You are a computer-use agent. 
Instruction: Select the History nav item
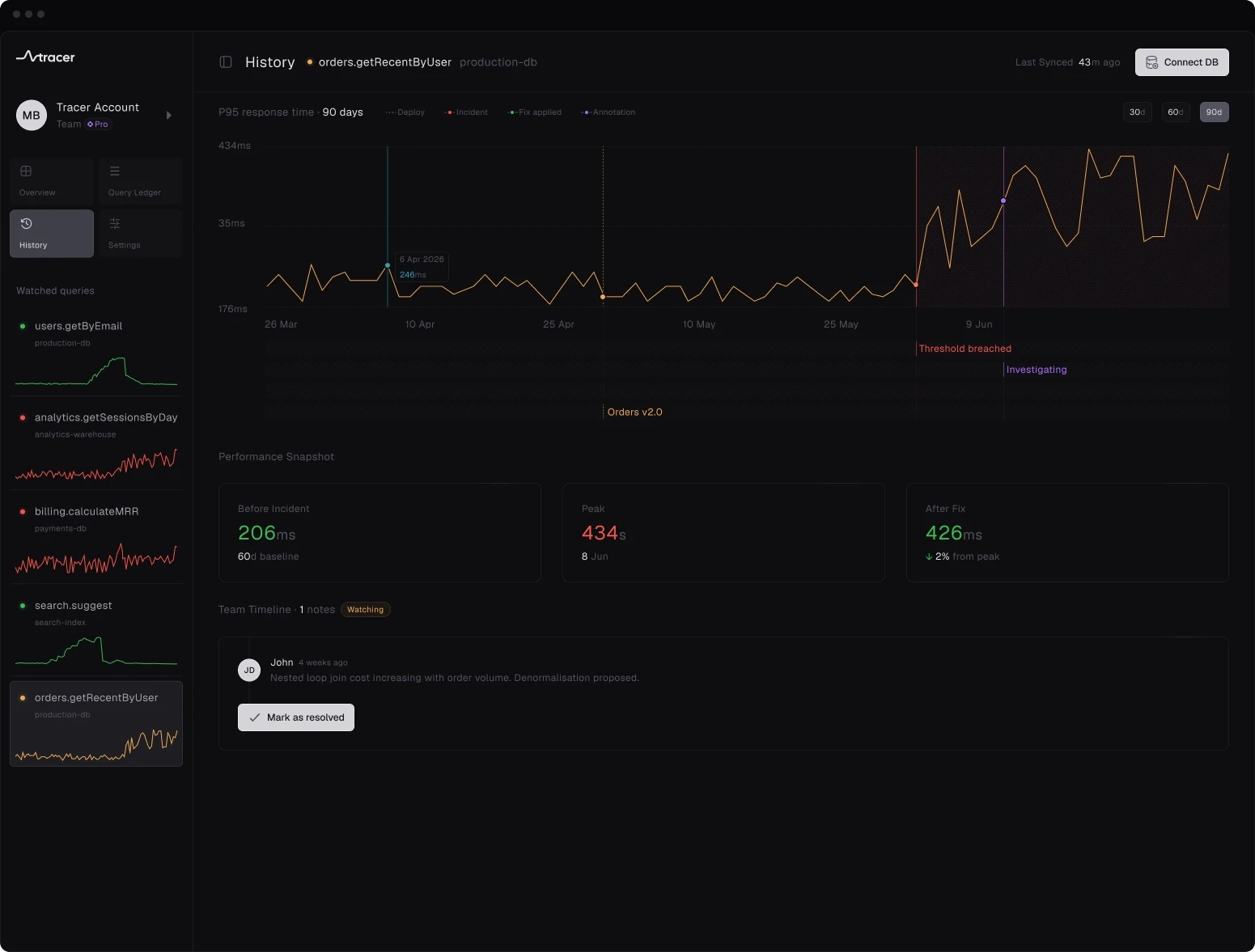tap(52, 234)
